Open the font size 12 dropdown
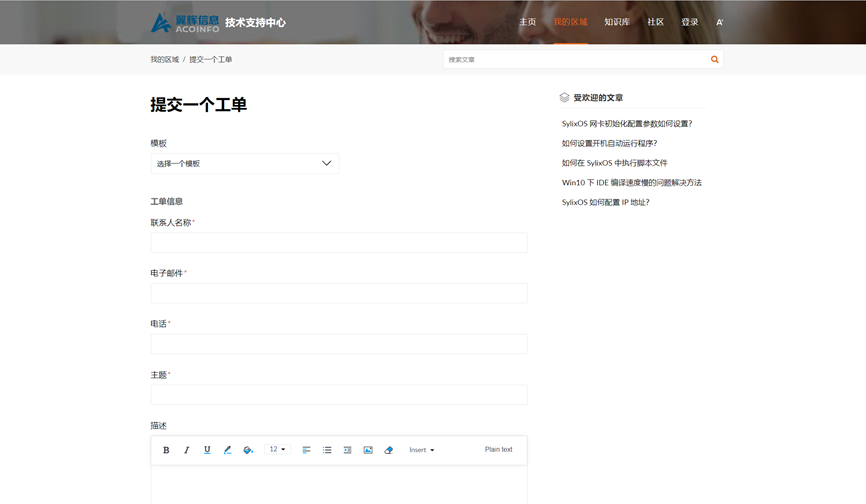The height and width of the screenshot is (504, 866). point(277,450)
